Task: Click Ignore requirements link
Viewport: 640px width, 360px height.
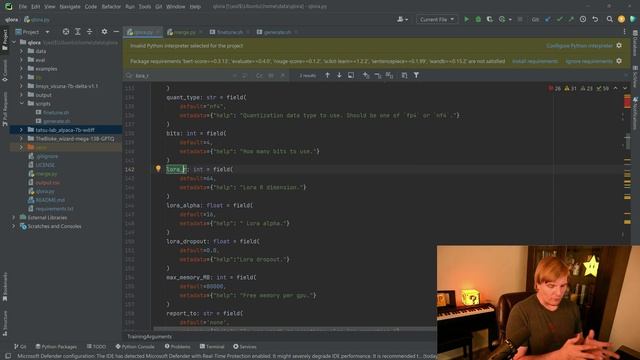Action: coord(589,61)
